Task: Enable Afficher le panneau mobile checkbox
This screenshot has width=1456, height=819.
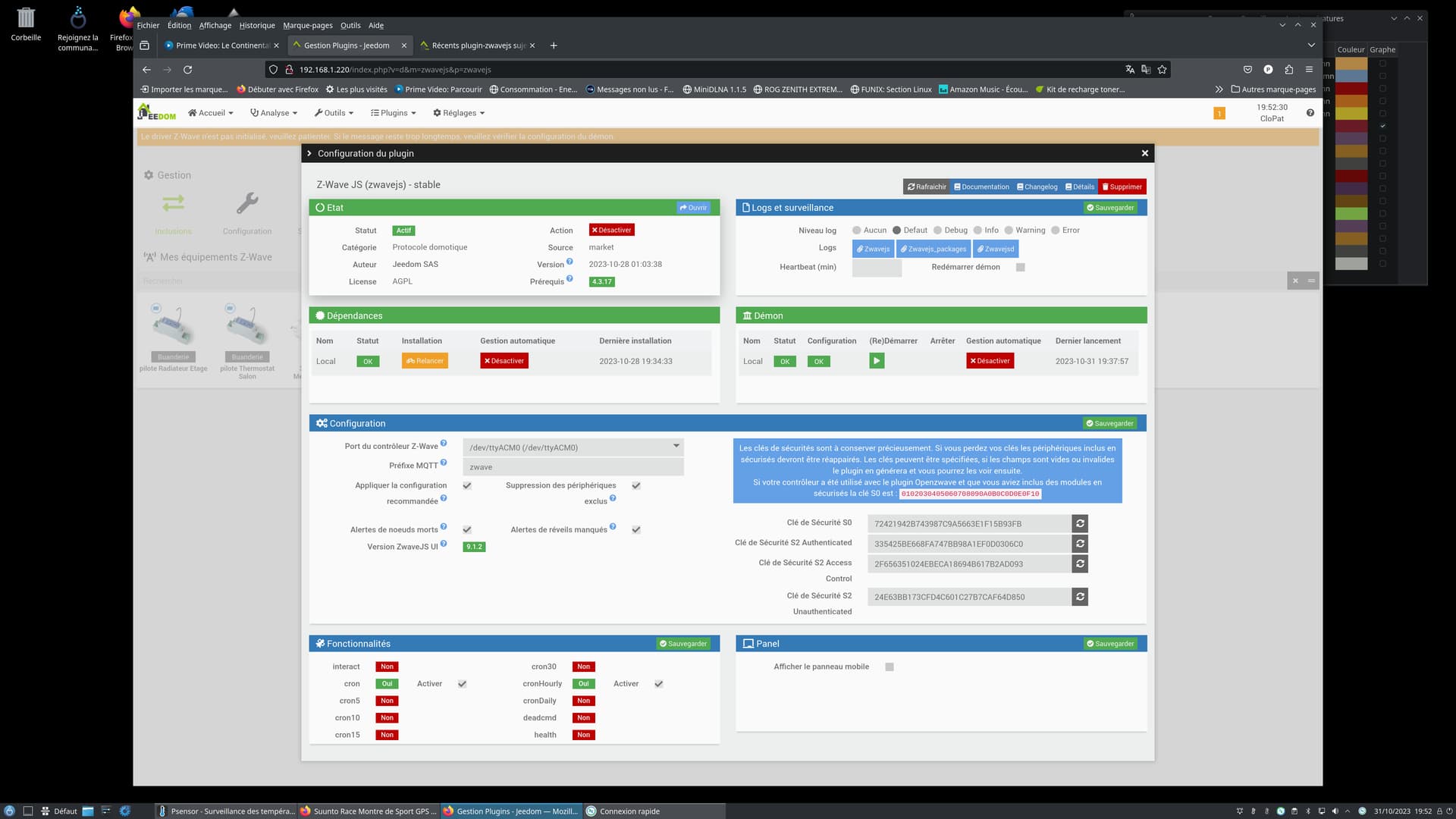Action: click(x=890, y=667)
